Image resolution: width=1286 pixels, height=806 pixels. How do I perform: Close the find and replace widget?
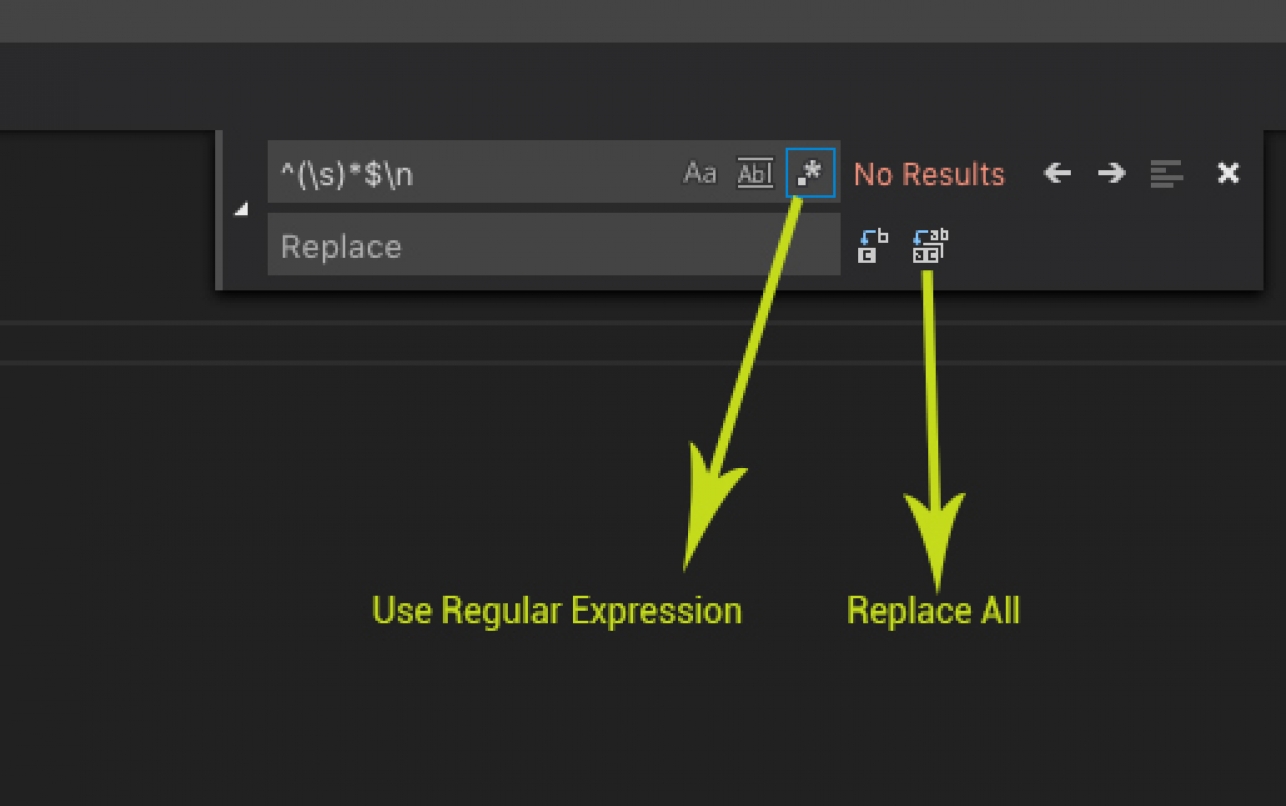coord(1227,173)
